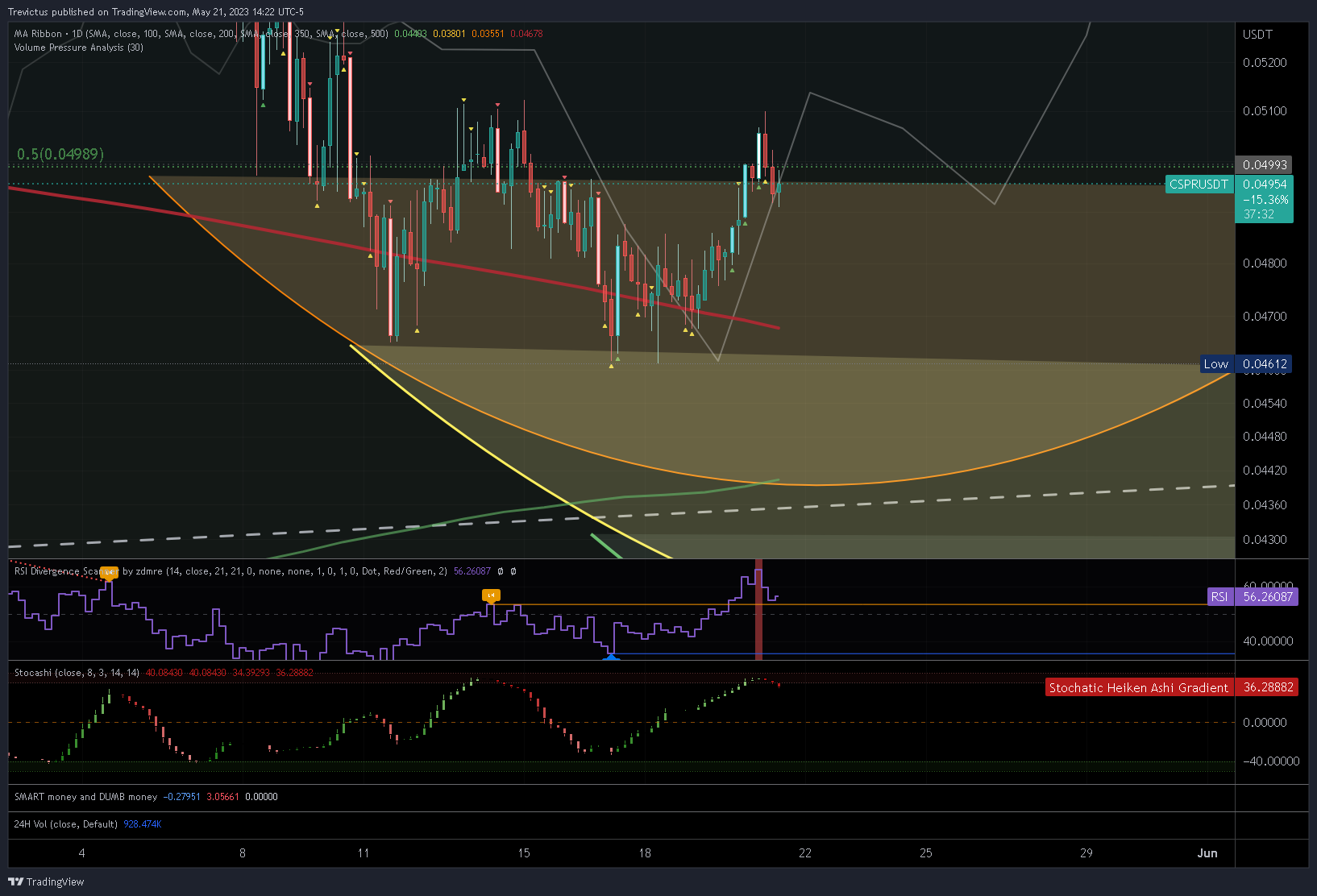Click the USDT currency label on price axis
The height and width of the screenshot is (896, 1317).
pos(1257,35)
